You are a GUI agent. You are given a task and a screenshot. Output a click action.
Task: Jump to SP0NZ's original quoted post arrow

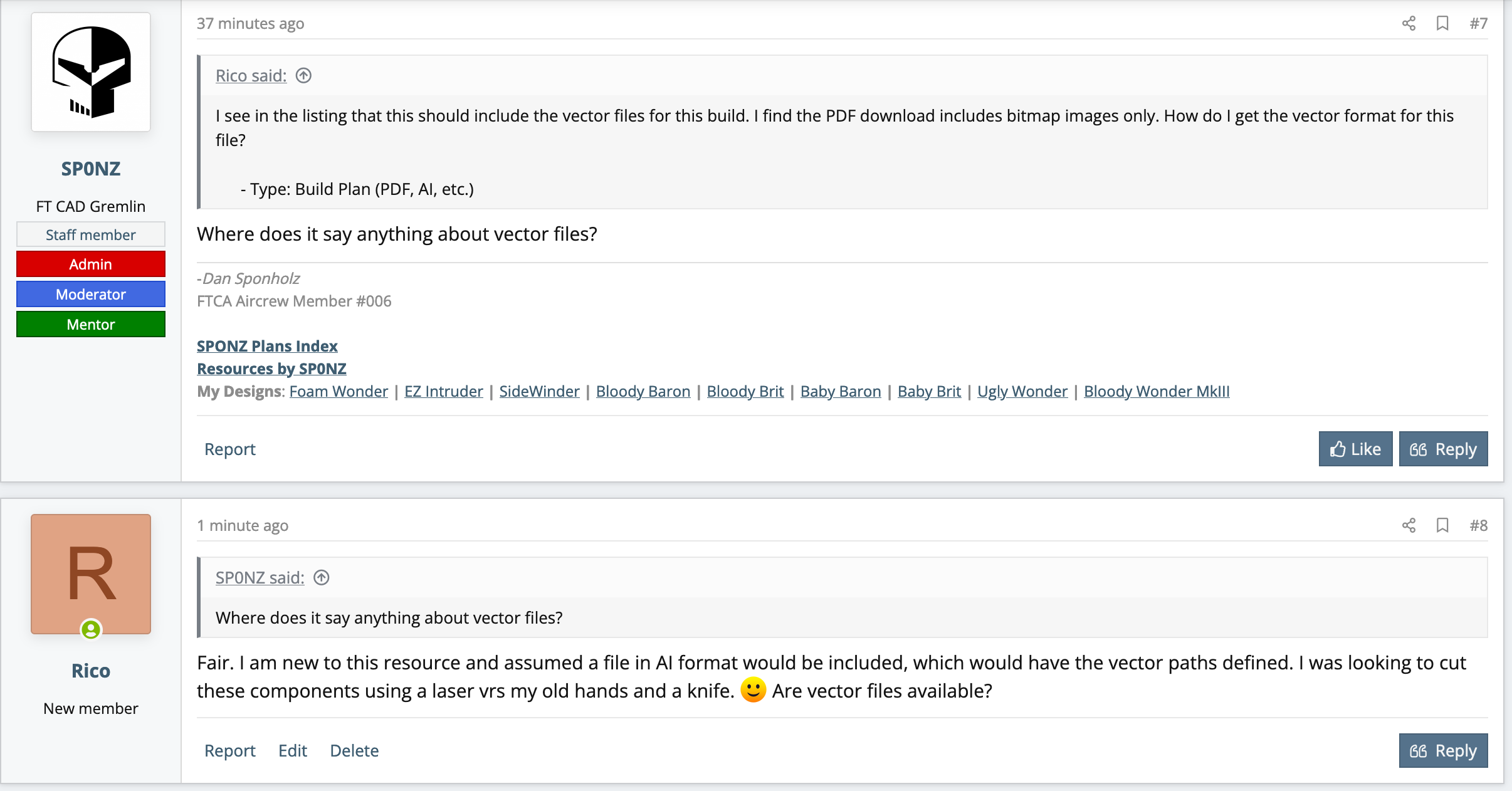tap(322, 577)
